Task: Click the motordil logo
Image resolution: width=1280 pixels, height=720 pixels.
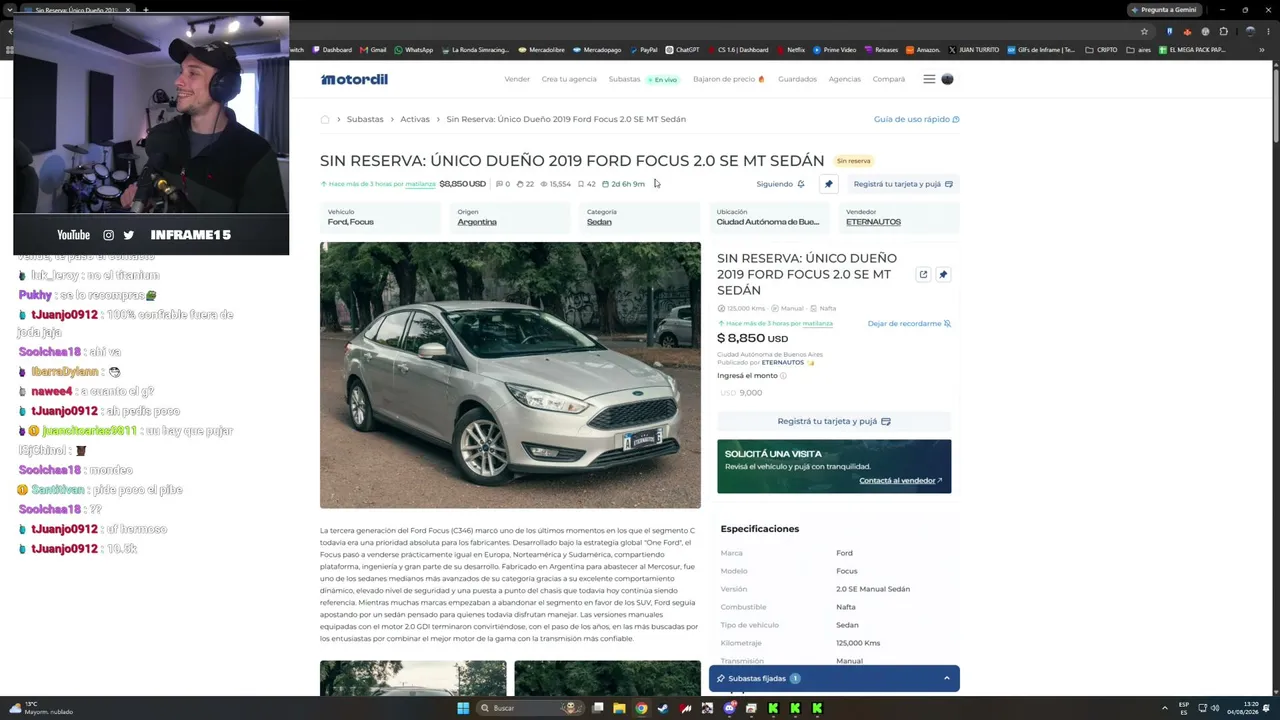Action: [354, 79]
